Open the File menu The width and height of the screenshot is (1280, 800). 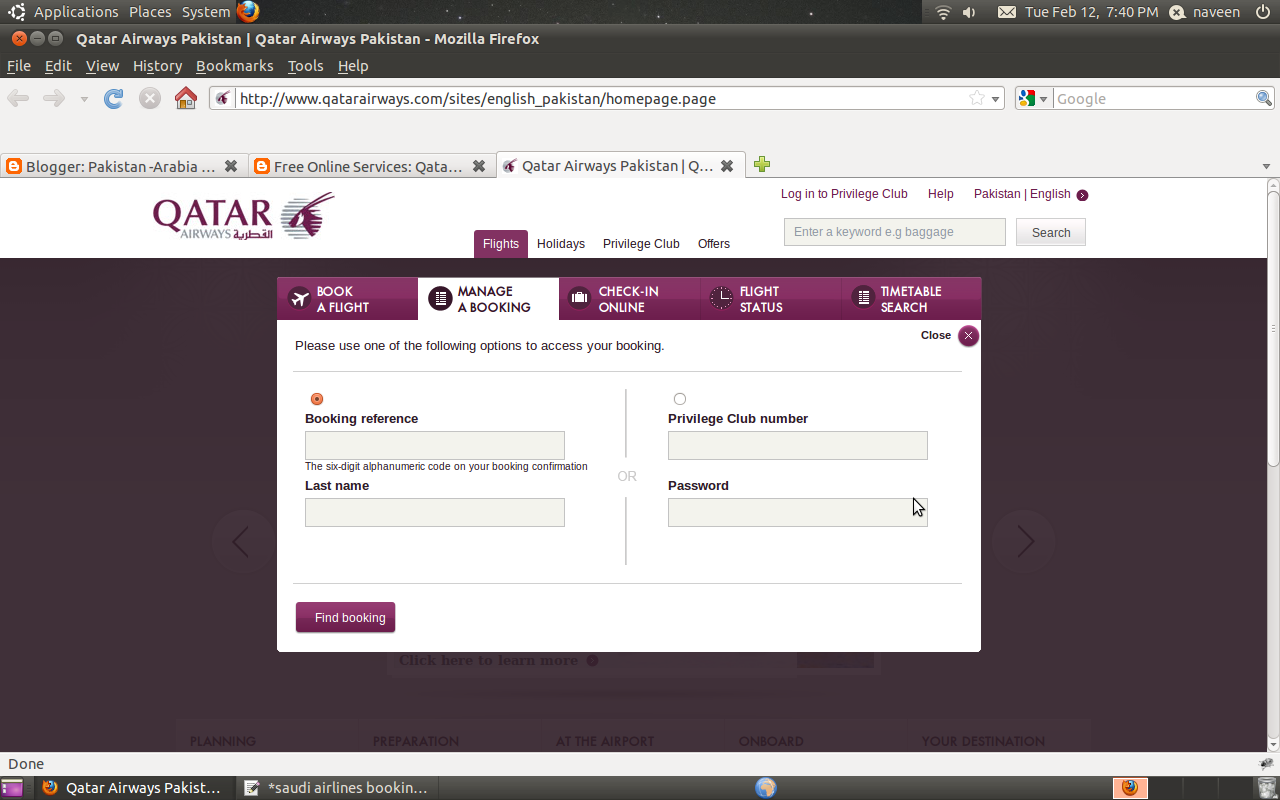[x=19, y=66]
